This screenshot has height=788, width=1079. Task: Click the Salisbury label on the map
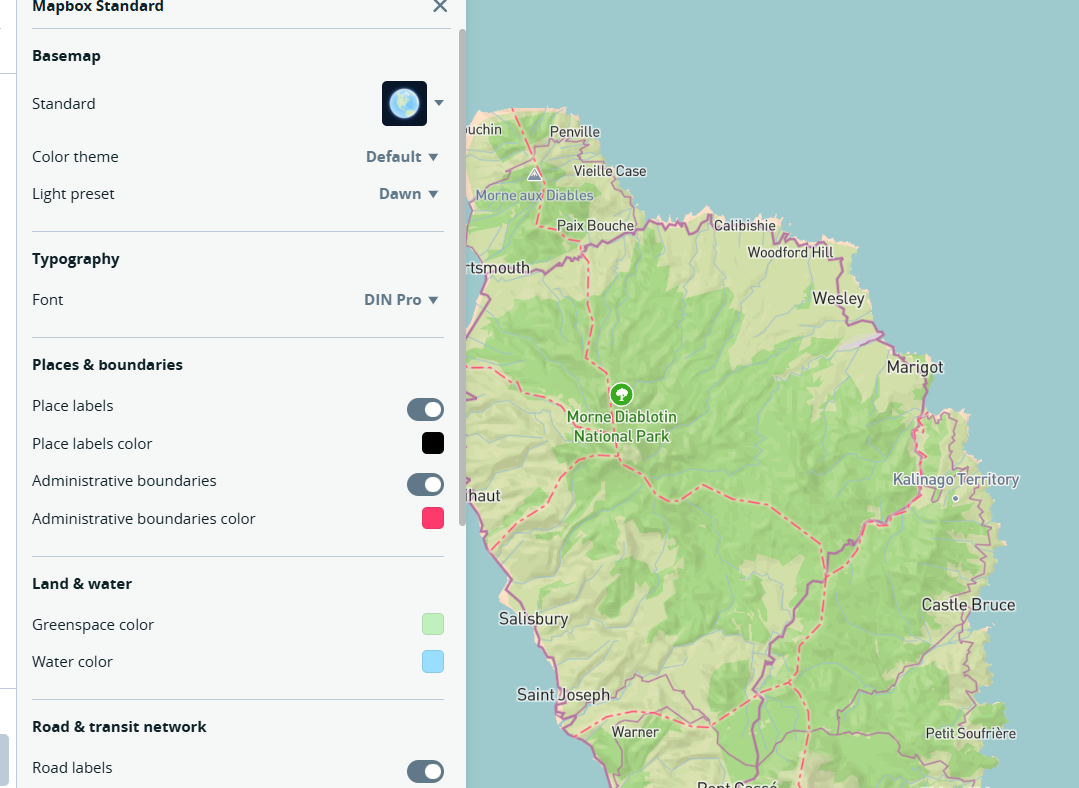pyautogui.click(x=533, y=619)
